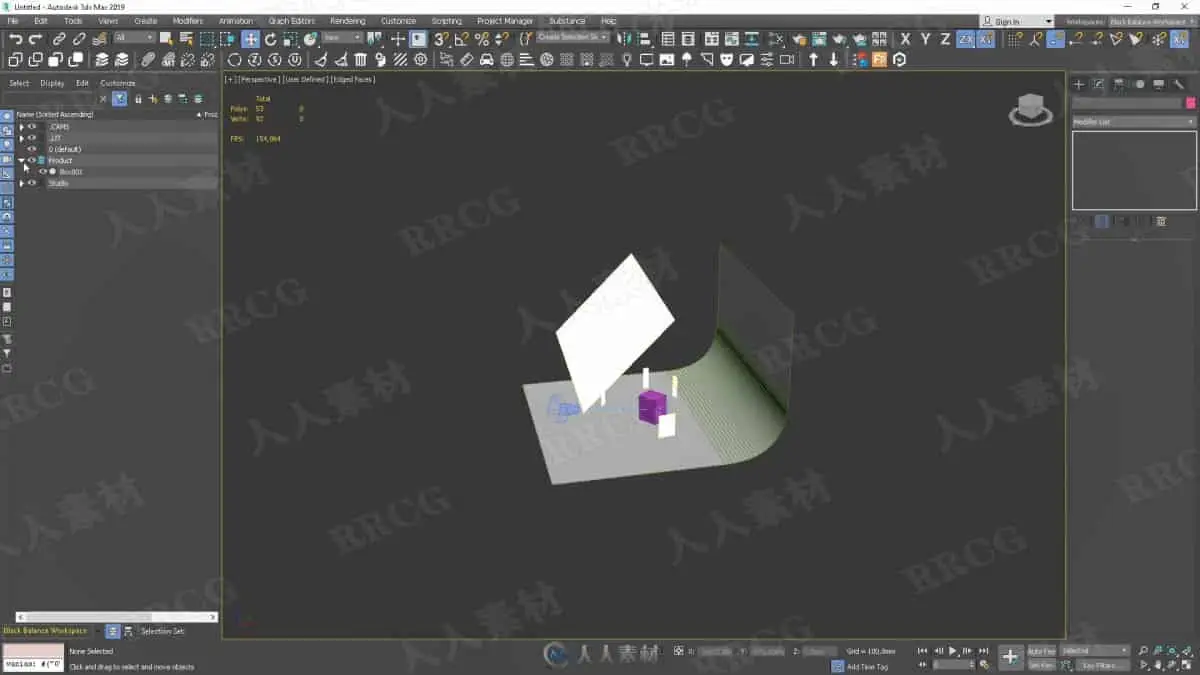Image resolution: width=1200 pixels, height=675 pixels.
Task: Expand the .LIT layer
Action: point(22,138)
